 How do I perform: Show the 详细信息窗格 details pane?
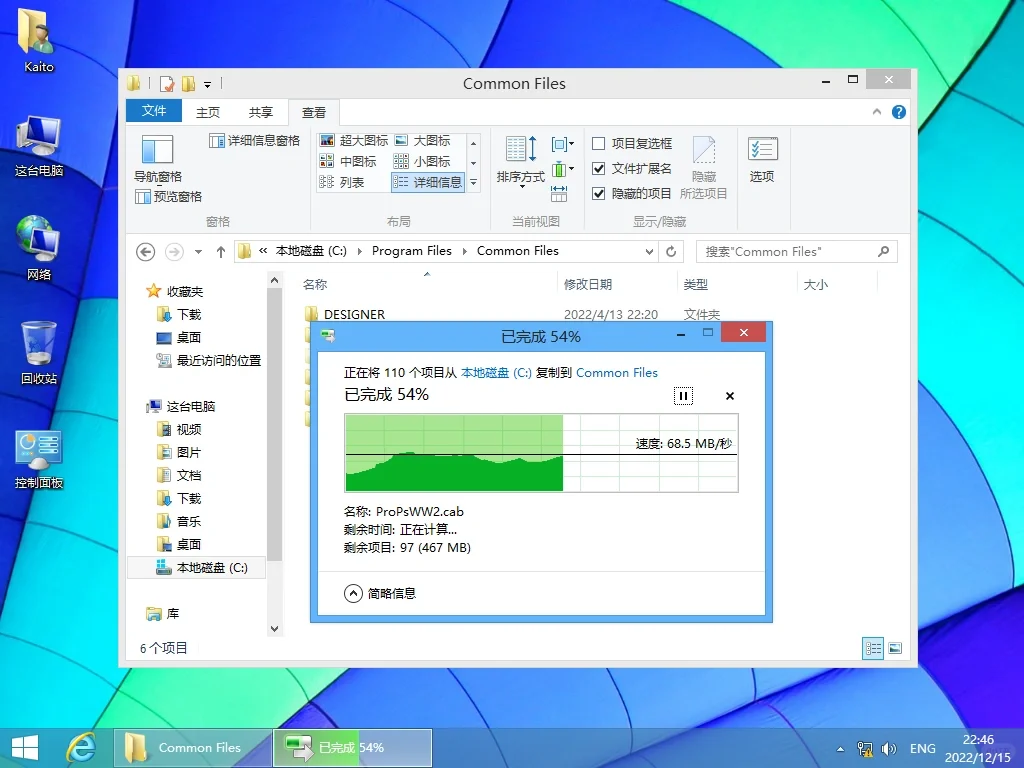[253, 141]
